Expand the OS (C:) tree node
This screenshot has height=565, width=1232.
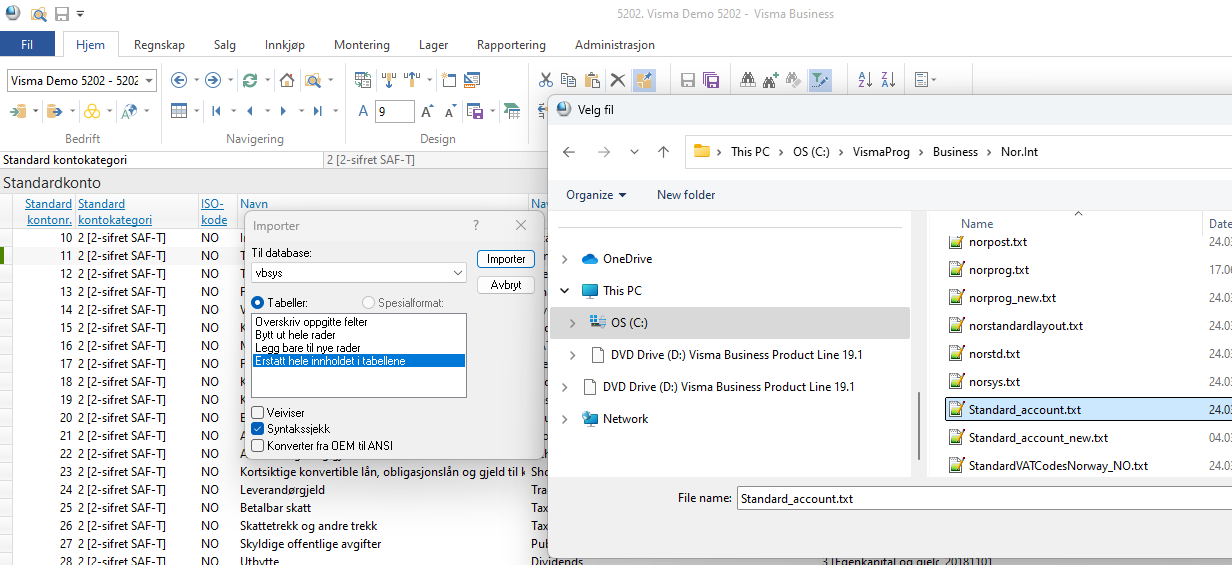click(572, 323)
